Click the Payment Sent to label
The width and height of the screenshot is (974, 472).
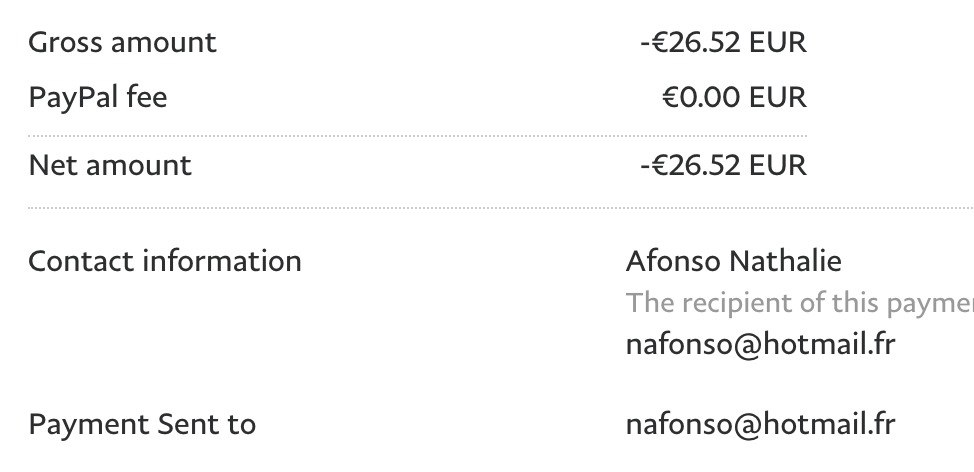142,424
